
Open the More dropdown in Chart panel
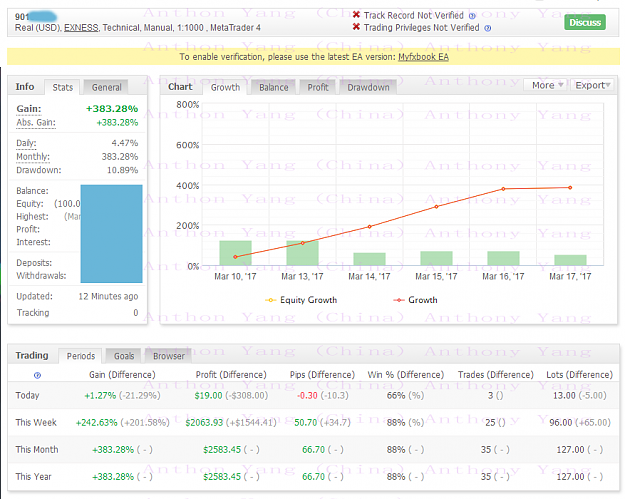coord(547,85)
